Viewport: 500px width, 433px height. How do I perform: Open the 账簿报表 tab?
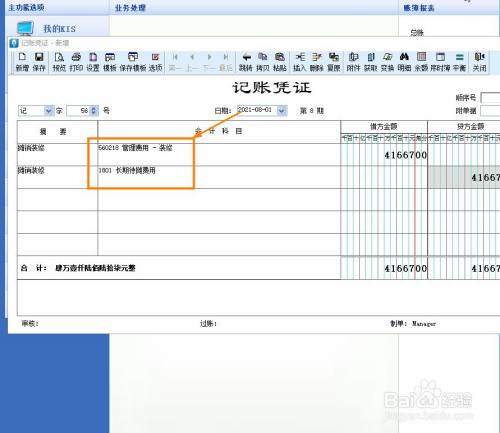click(x=419, y=8)
